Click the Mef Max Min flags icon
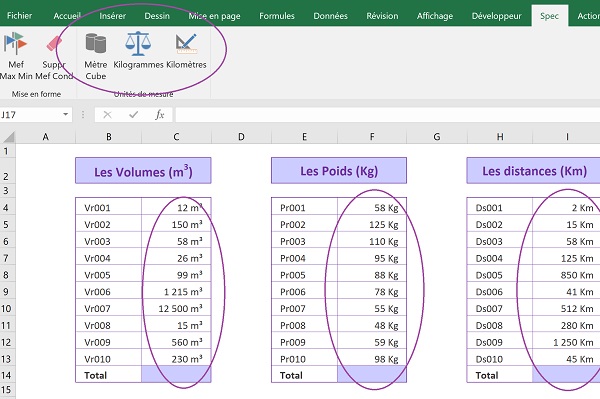Viewport: 600px width, 399px height. 15,43
